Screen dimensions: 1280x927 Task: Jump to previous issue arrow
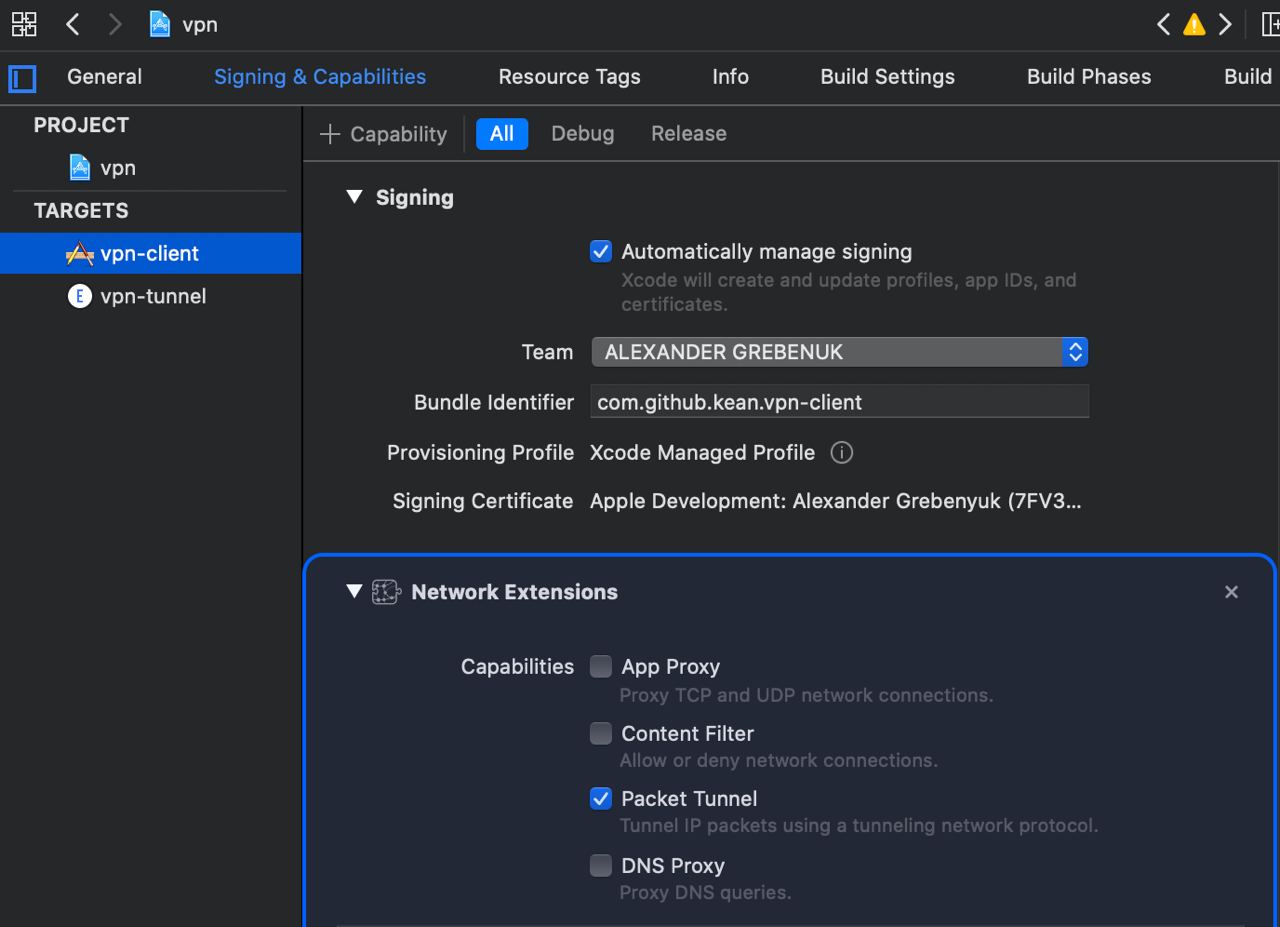tap(1163, 24)
